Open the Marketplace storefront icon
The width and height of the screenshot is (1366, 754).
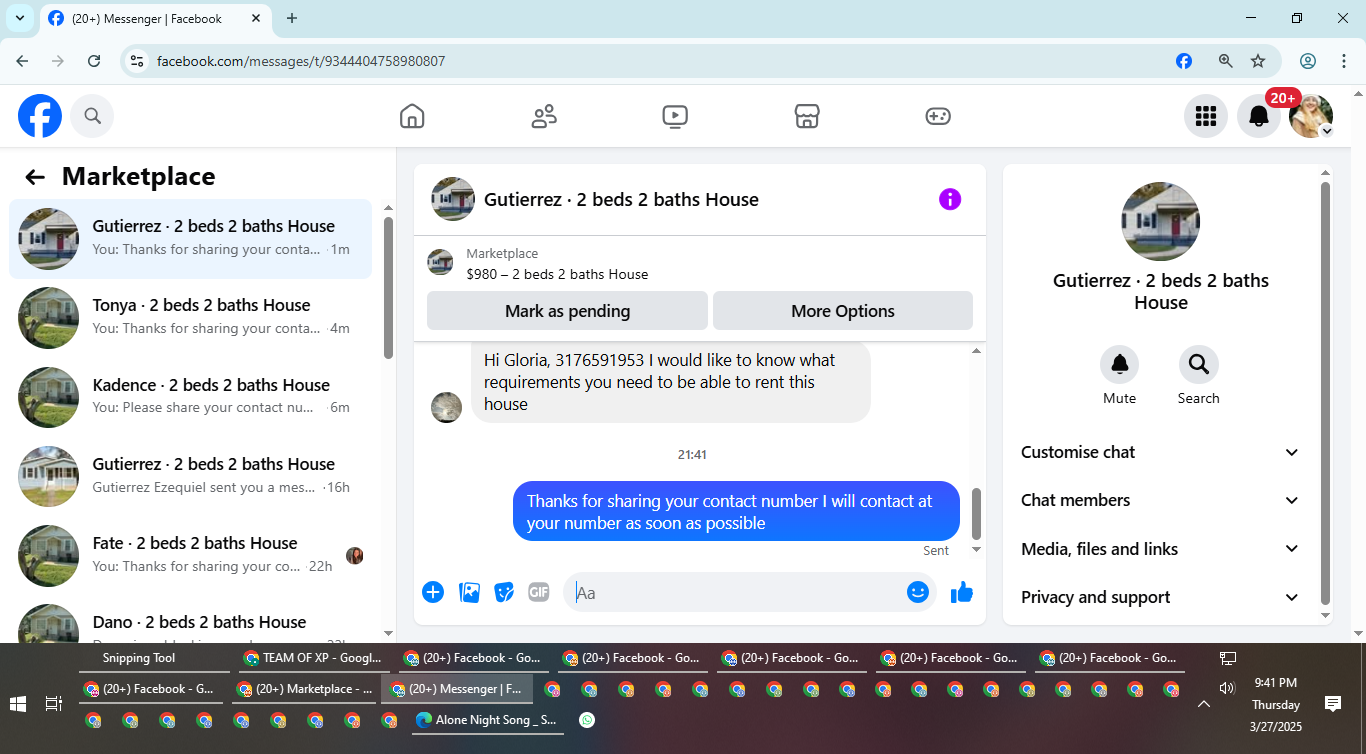coord(807,117)
